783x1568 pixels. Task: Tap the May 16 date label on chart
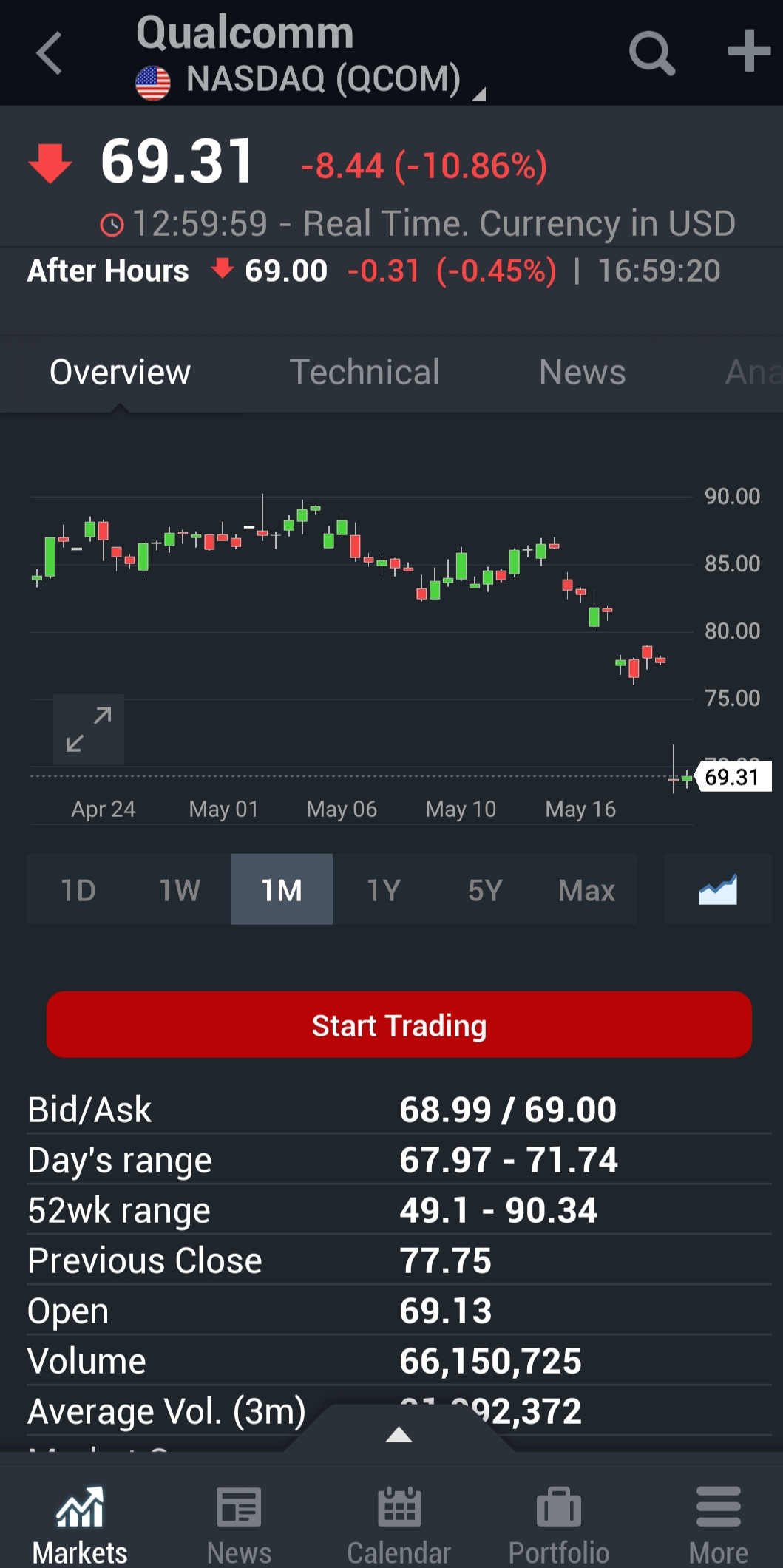click(x=580, y=809)
